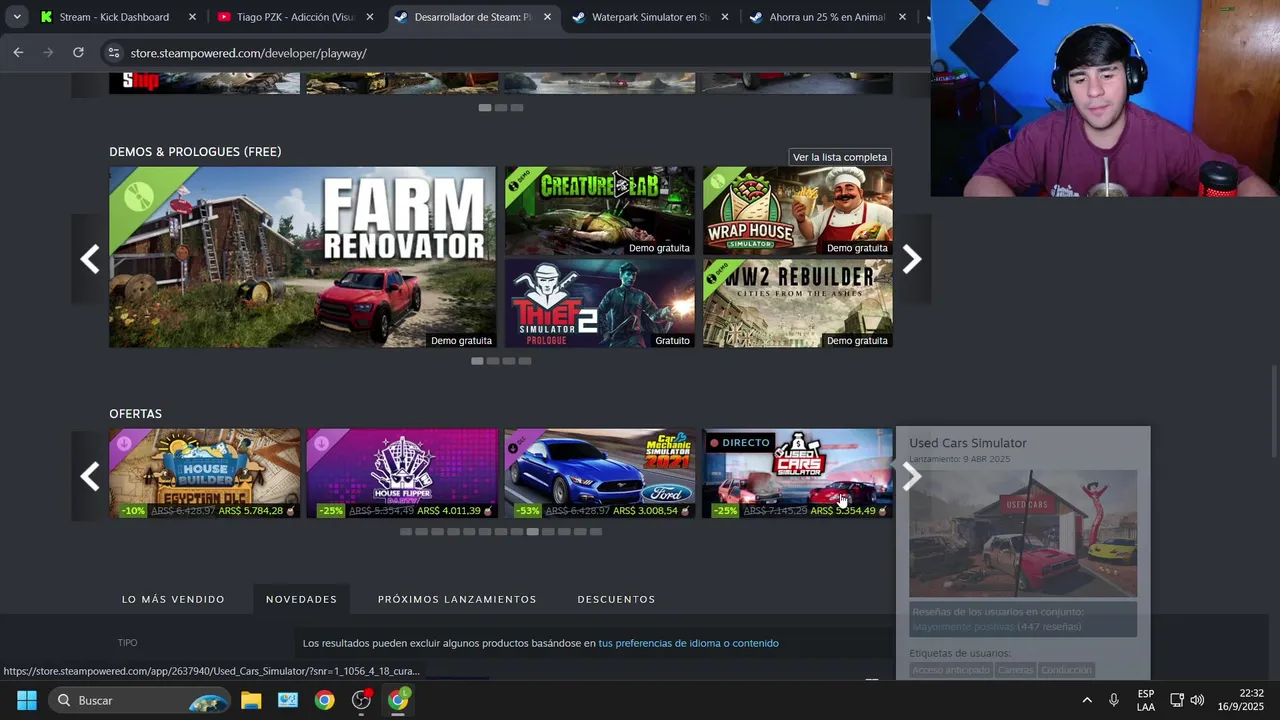Switch to Waterpark Simulator Steam tab
This screenshot has width=1280, height=720.
tap(650, 17)
